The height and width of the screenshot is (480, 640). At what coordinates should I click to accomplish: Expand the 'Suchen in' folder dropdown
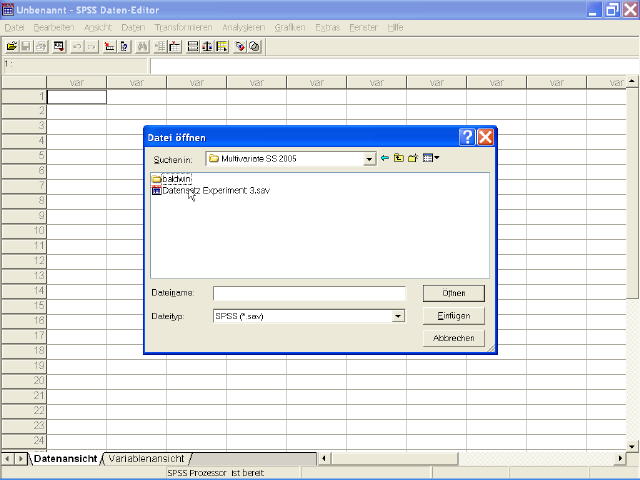click(369, 158)
